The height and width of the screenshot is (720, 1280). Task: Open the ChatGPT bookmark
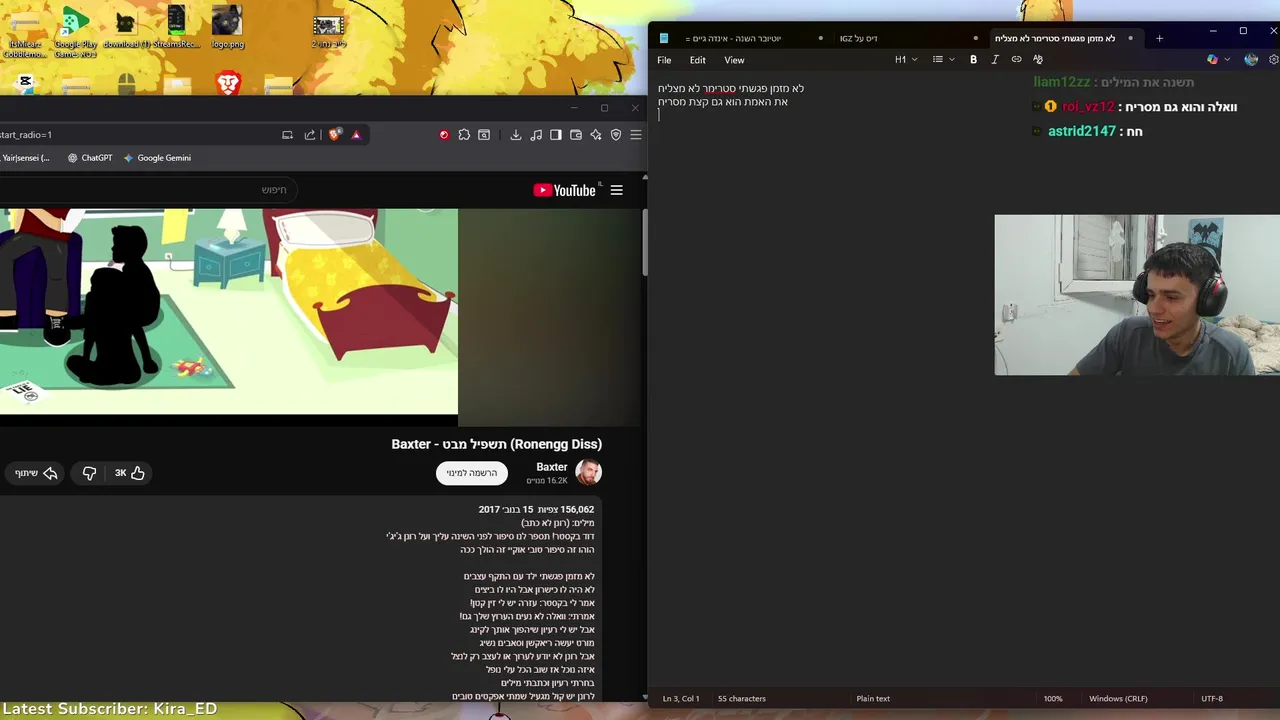[89, 158]
